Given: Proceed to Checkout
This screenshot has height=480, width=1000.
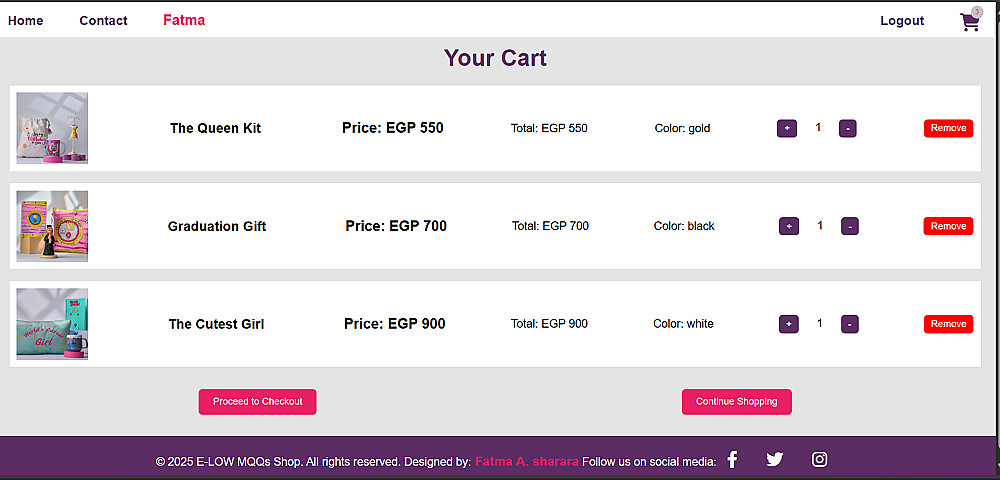Looking at the screenshot, I should (x=257, y=401).
